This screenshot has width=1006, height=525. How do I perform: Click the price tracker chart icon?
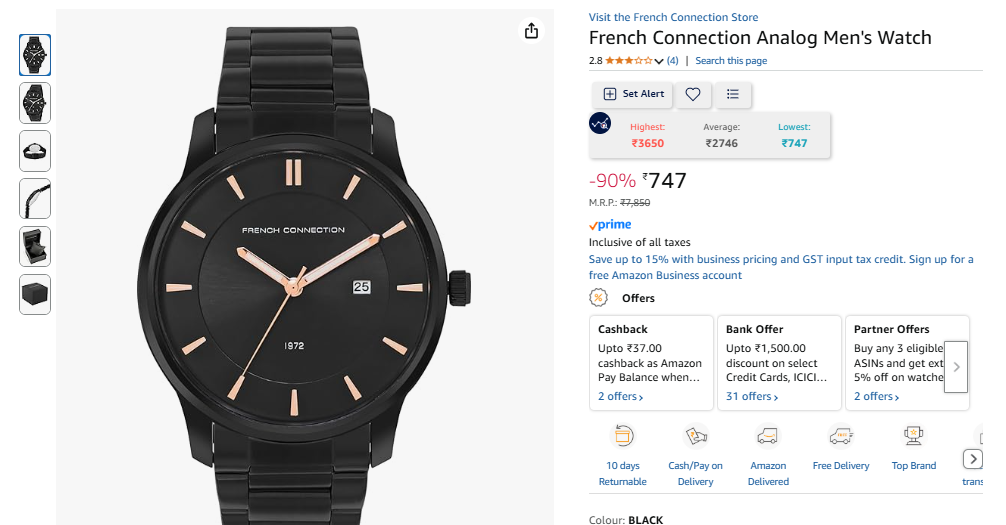[x=600, y=123]
